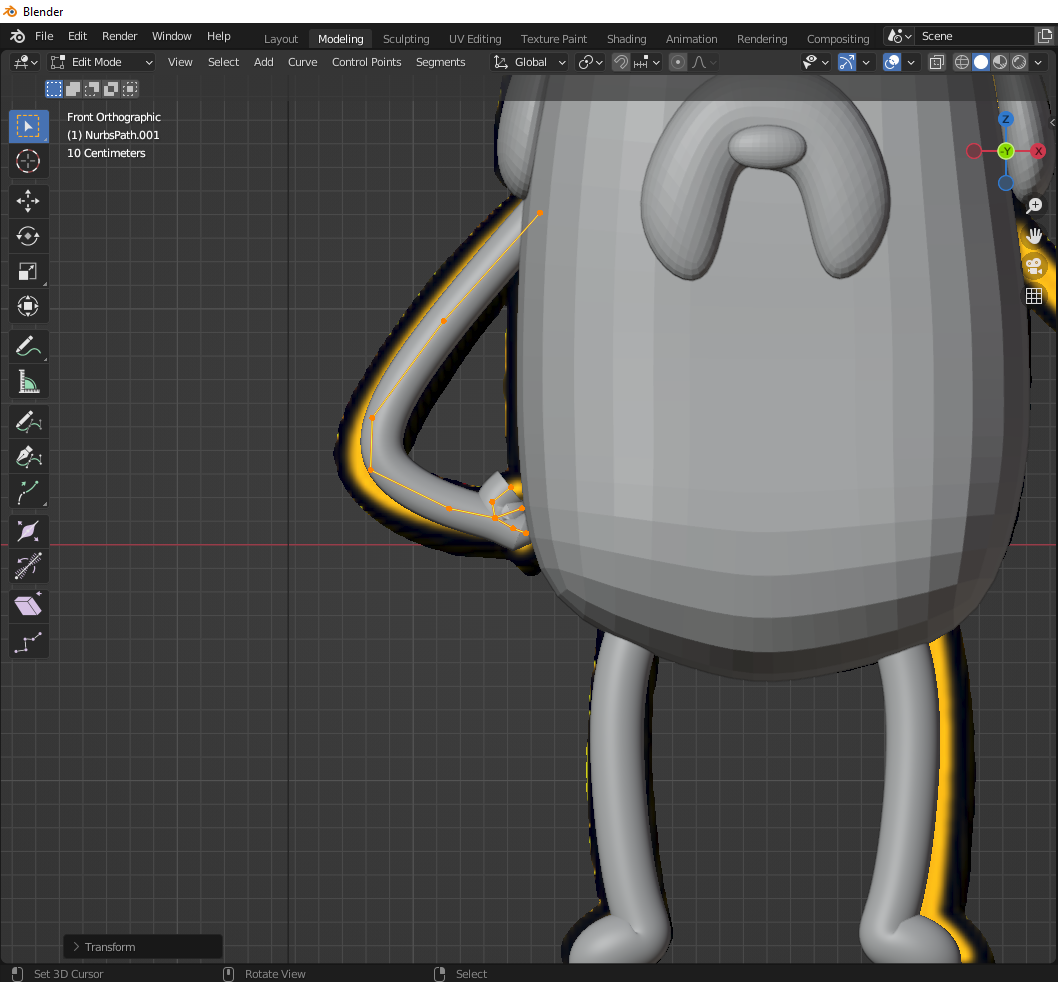Open the Blender logo application menu

pos(18,36)
